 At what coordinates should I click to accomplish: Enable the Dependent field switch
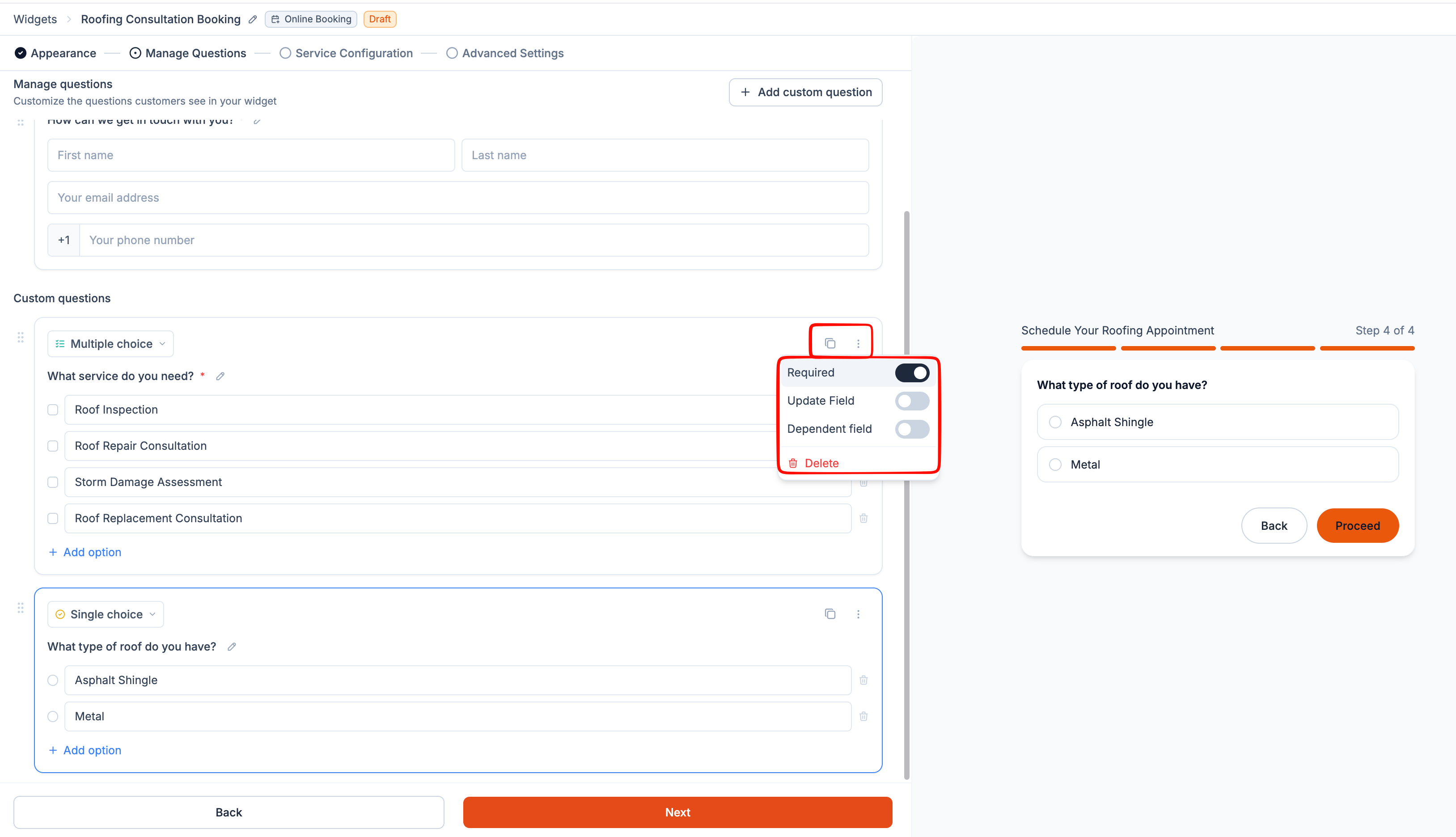912,429
